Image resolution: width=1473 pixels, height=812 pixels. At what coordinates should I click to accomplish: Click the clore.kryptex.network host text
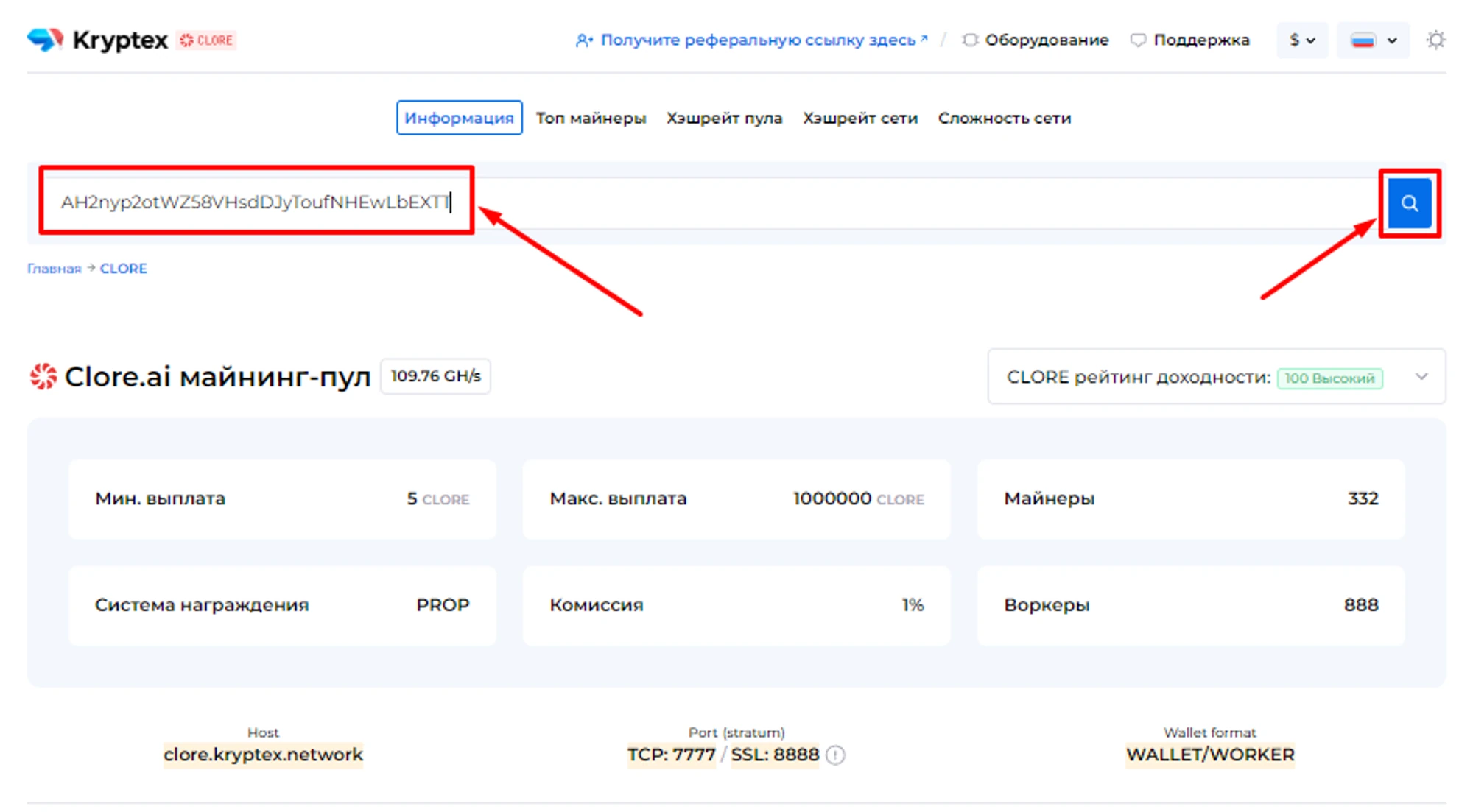tap(263, 755)
